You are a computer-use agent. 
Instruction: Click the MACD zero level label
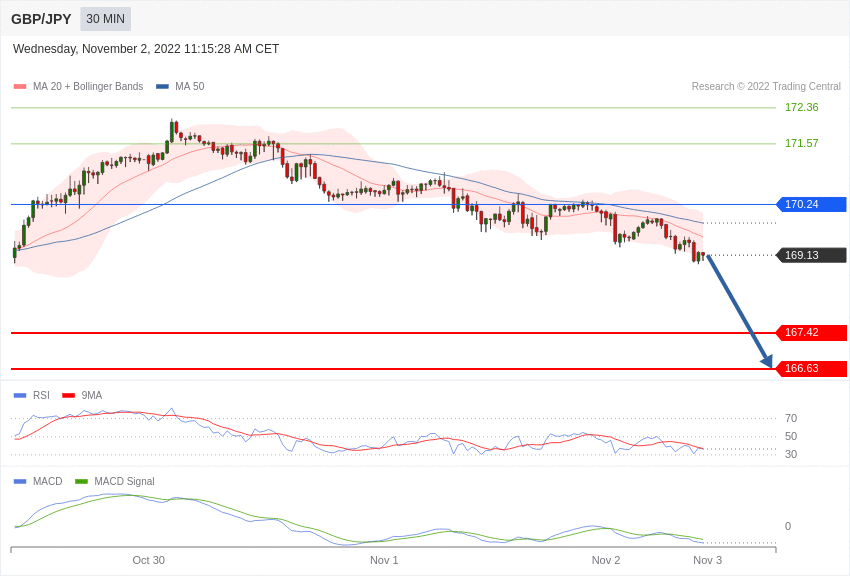coord(788,526)
